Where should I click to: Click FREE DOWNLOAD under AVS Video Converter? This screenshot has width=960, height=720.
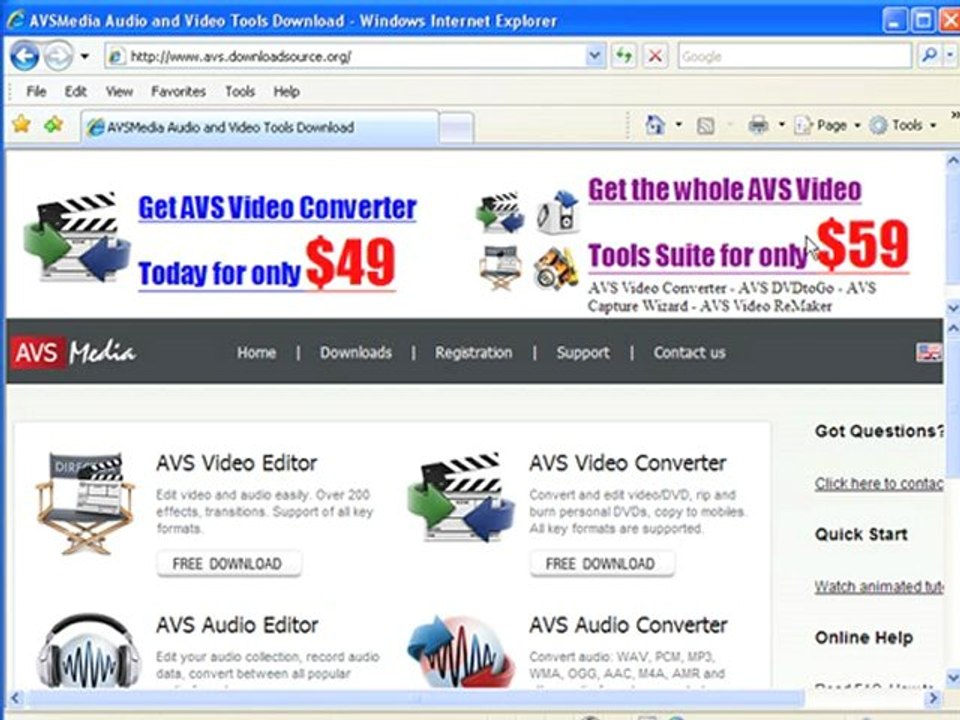tap(602, 563)
